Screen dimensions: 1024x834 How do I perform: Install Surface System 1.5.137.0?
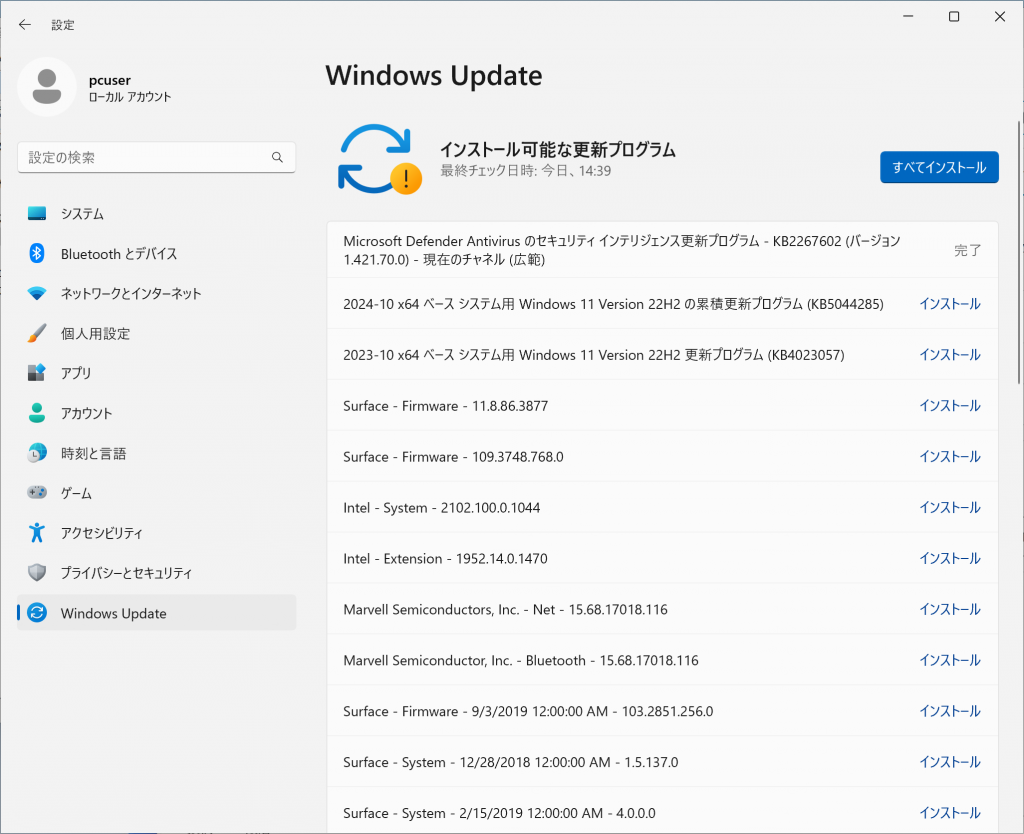click(x=950, y=762)
